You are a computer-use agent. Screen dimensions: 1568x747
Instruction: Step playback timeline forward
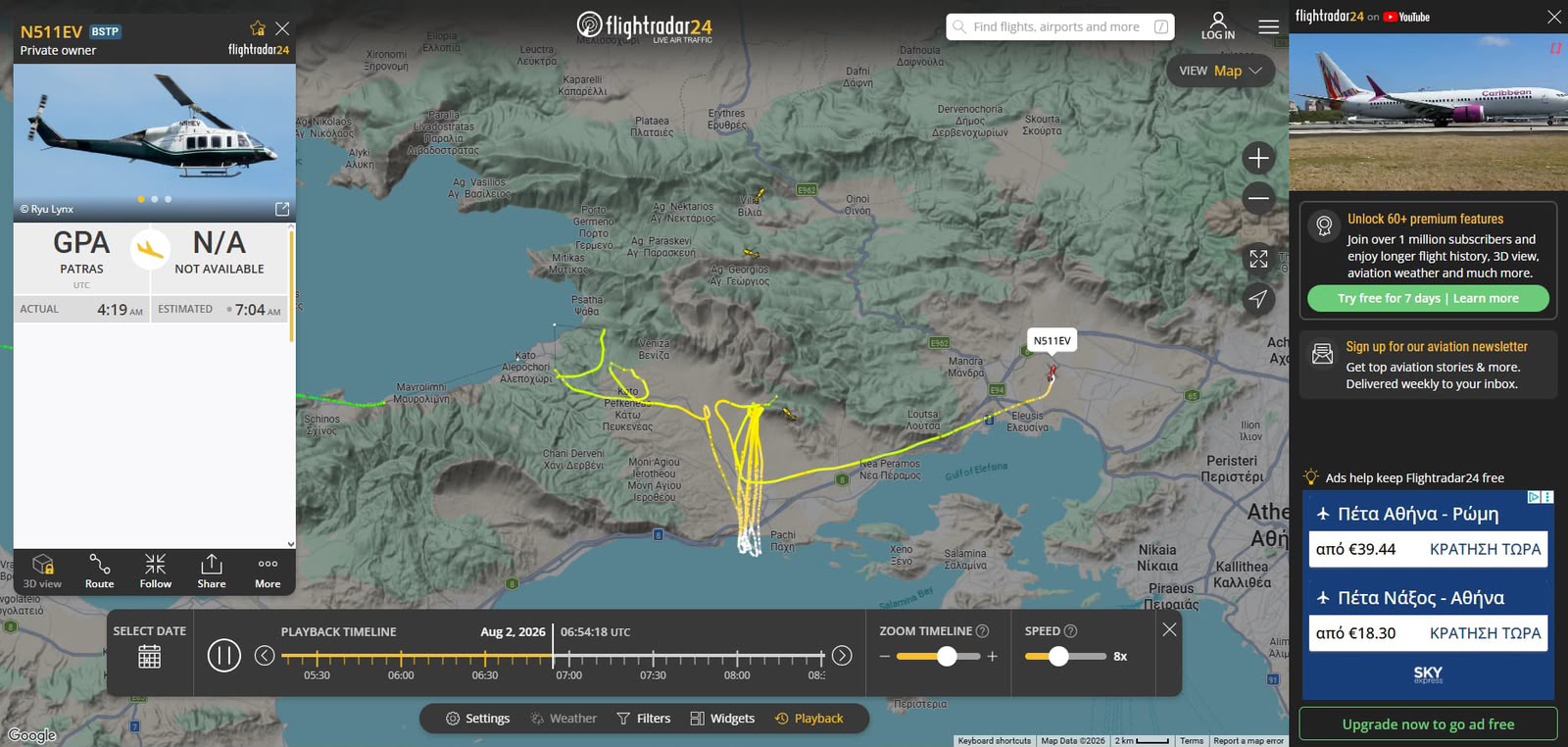[842, 656]
